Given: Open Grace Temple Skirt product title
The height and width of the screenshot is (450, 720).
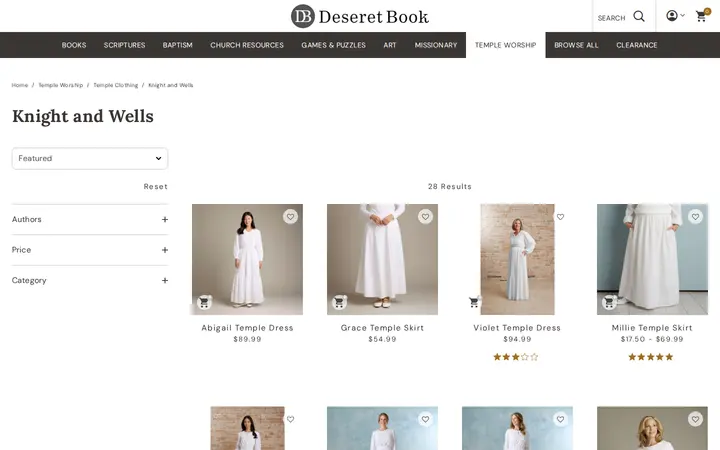Looking at the screenshot, I should point(382,328).
